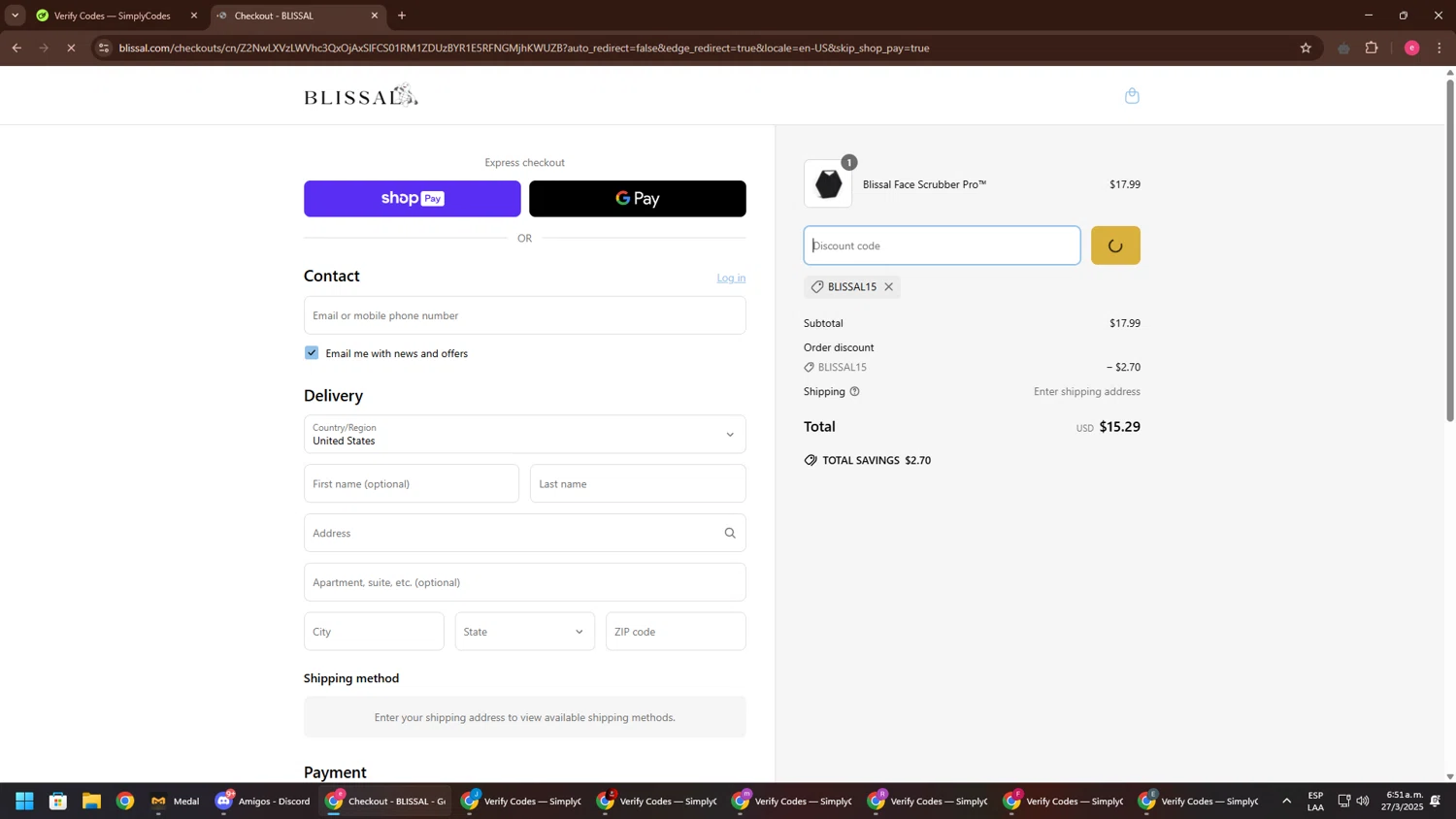The height and width of the screenshot is (819, 1456).
Task: Open the Chrome taskbar icon
Action: pyautogui.click(x=125, y=802)
